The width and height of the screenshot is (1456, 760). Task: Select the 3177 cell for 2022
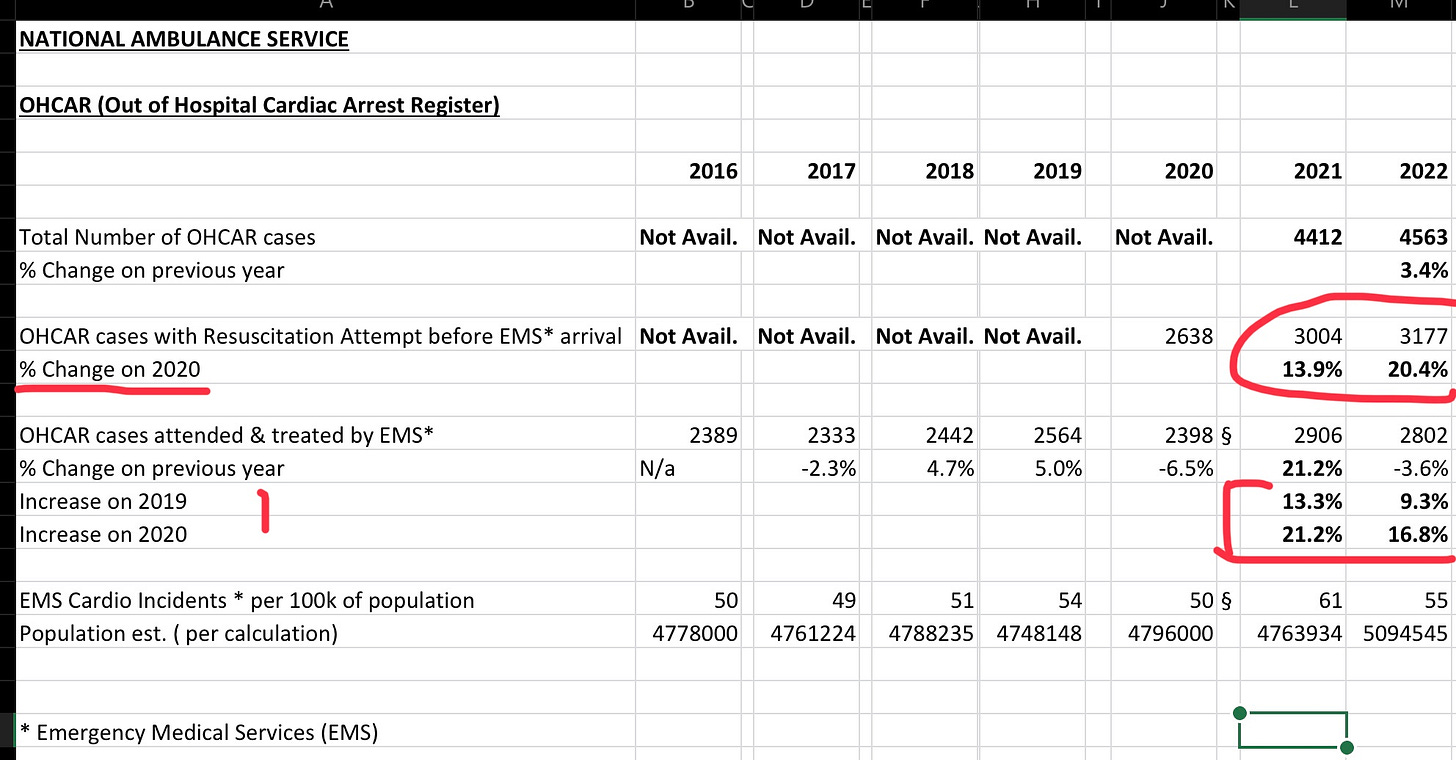[x=1424, y=336]
